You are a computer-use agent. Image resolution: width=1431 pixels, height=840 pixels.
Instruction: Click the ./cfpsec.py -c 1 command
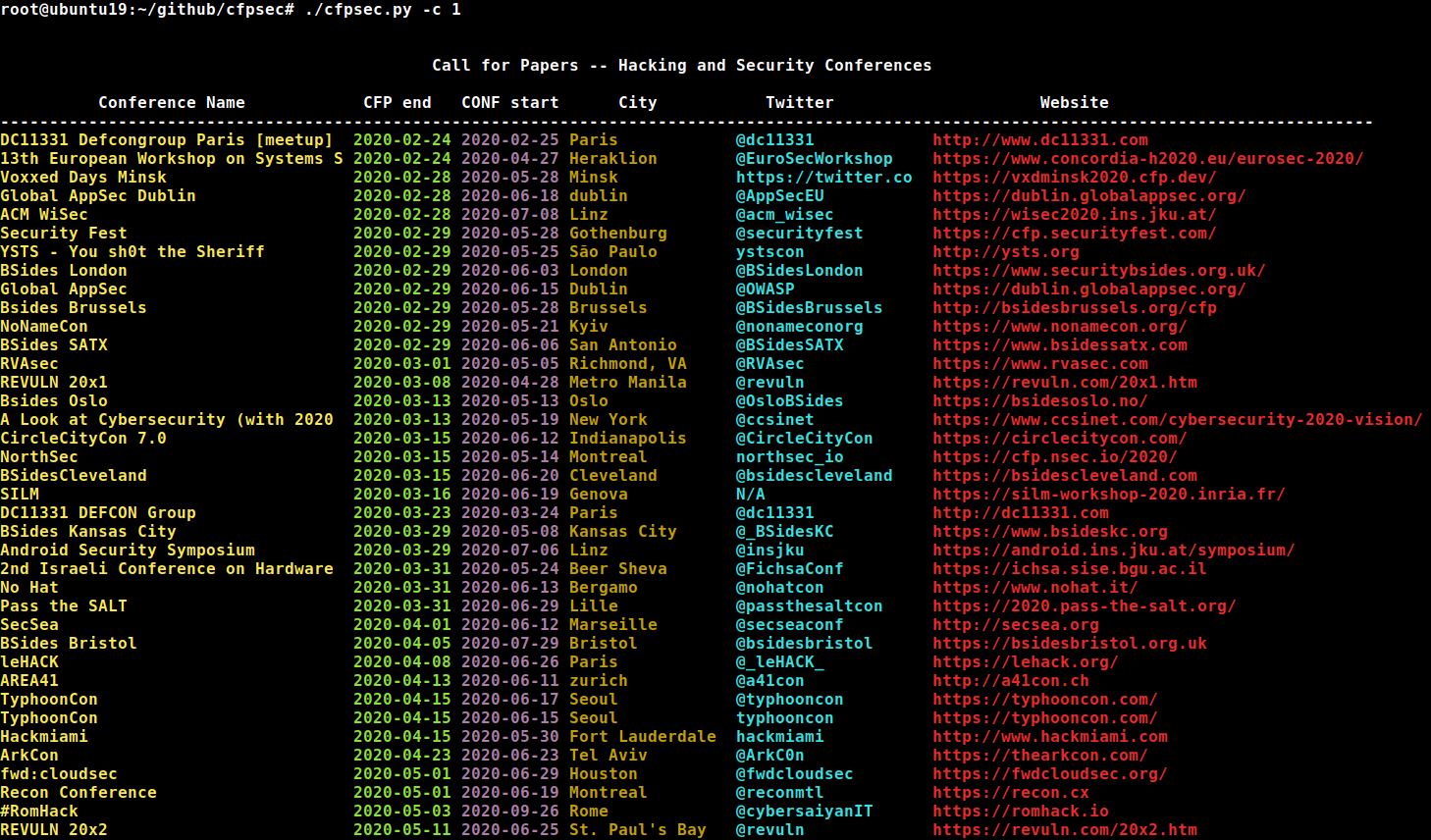tap(383, 9)
